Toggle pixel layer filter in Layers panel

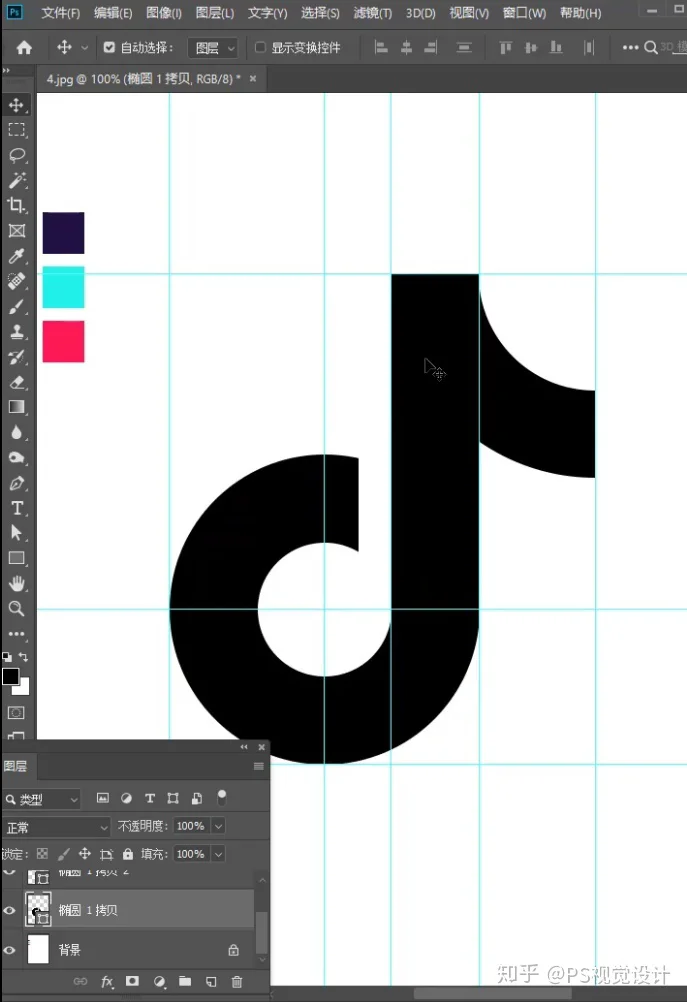point(102,798)
